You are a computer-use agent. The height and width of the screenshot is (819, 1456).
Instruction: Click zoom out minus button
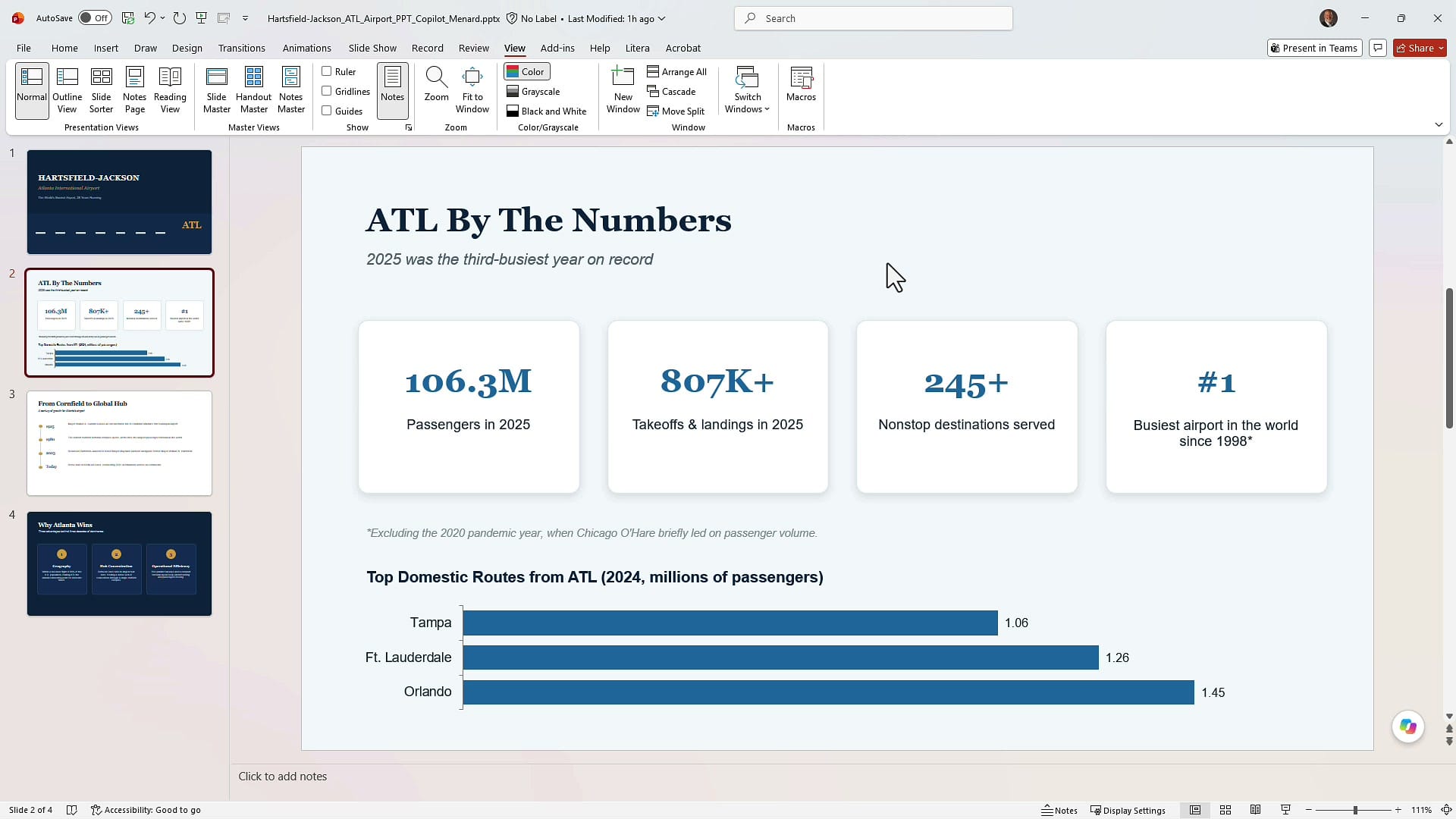click(x=1309, y=810)
